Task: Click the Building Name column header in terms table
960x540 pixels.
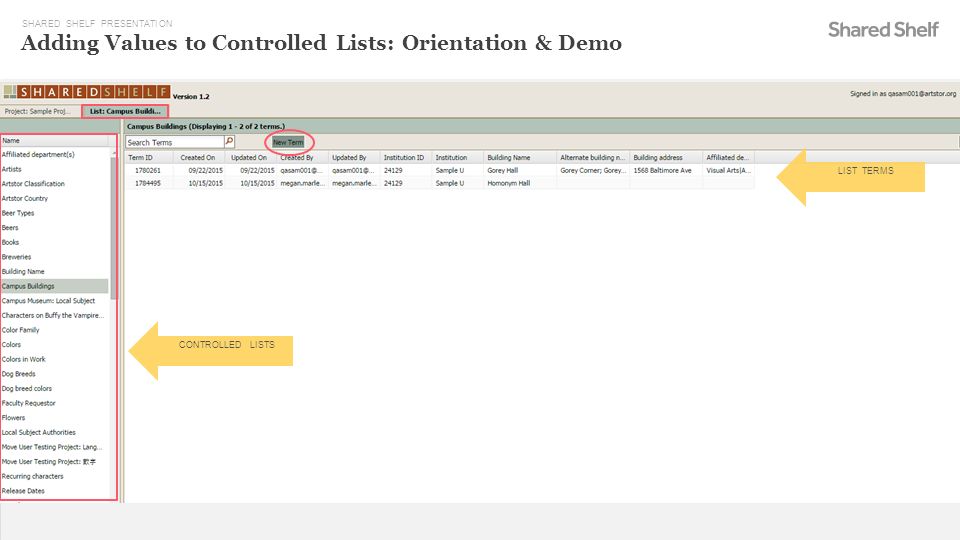Action: click(520, 157)
